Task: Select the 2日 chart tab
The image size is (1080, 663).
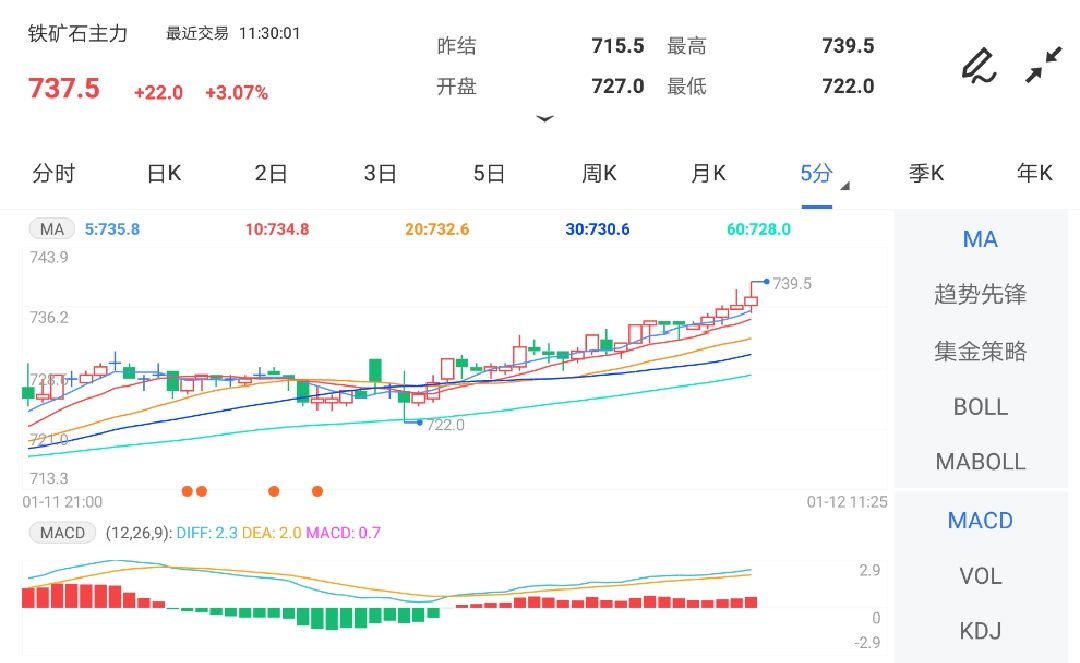Action: [x=271, y=173]
